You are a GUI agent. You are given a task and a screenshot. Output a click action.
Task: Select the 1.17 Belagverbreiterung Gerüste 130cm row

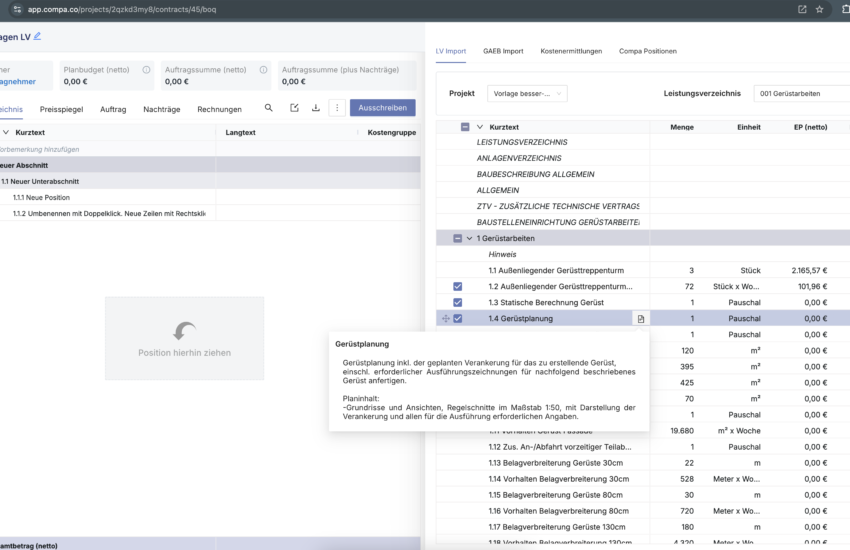(643, 527)
